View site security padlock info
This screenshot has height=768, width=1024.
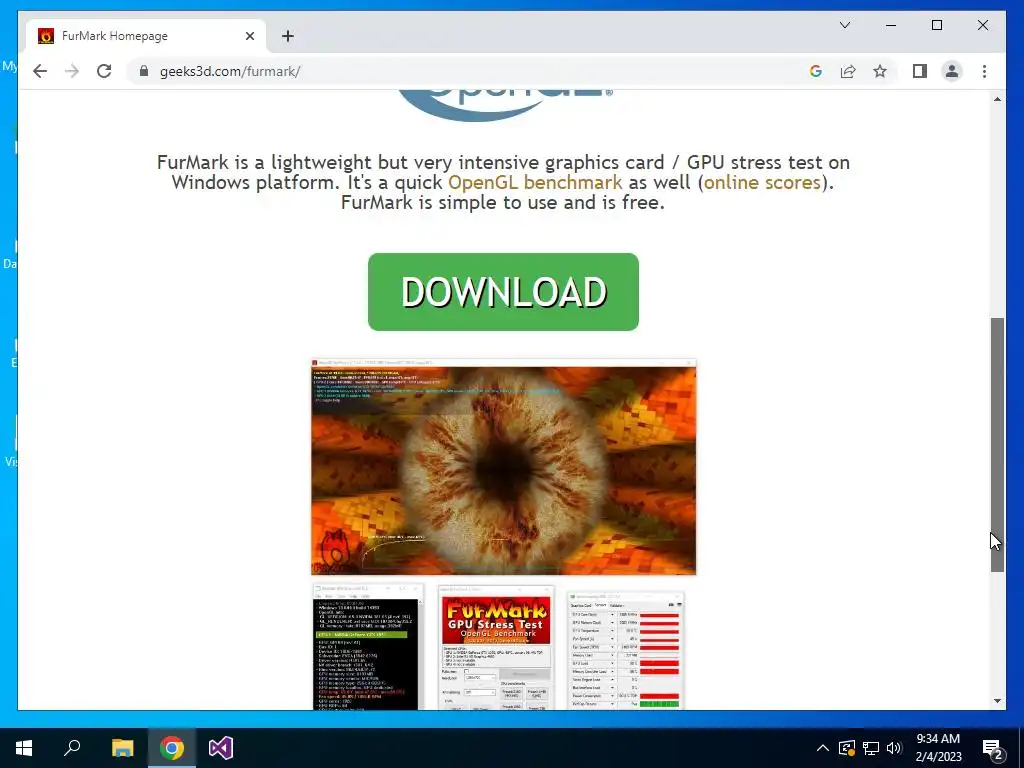click(144, 71)
